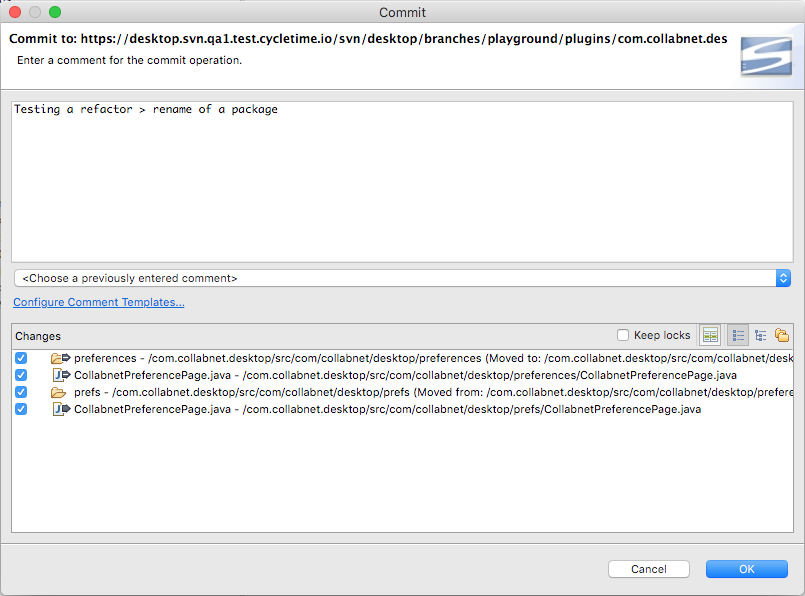Uncheck the preferences folder entry
This screenshot has height=596, width=805.
[x=21, y=357]
